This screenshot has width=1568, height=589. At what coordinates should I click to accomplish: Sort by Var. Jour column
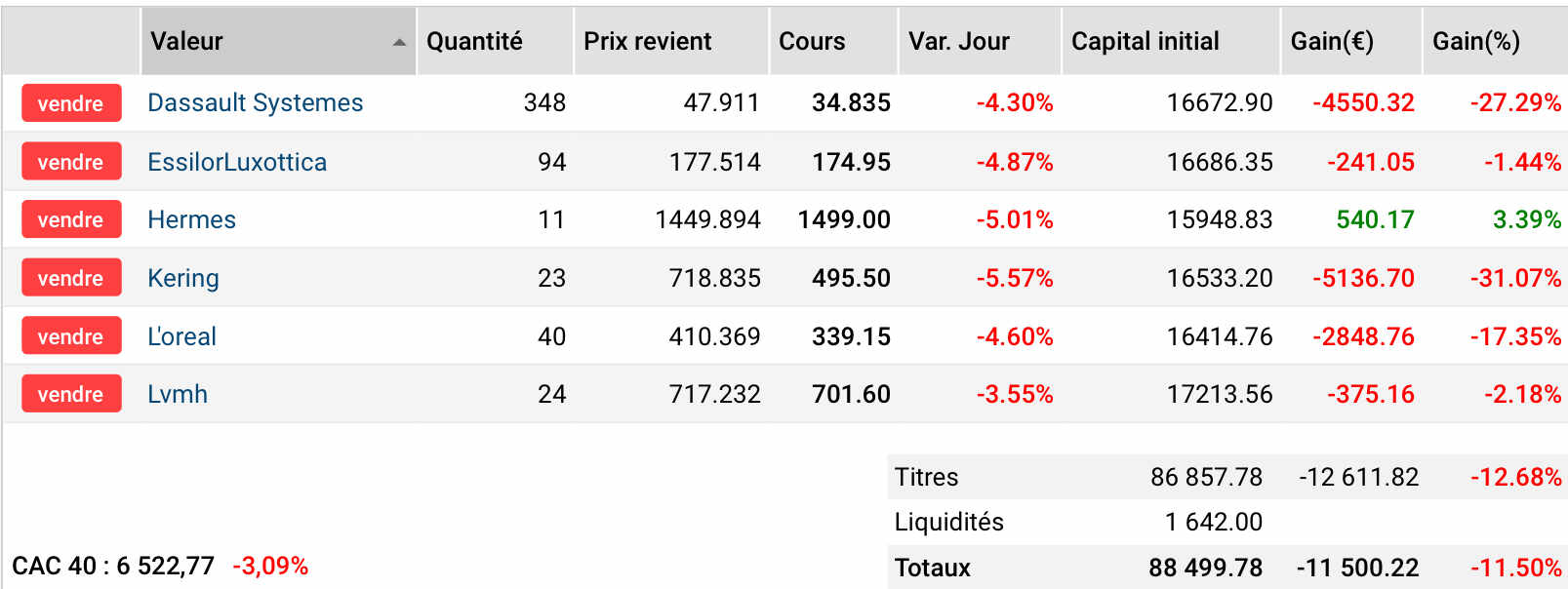point(980,41)
